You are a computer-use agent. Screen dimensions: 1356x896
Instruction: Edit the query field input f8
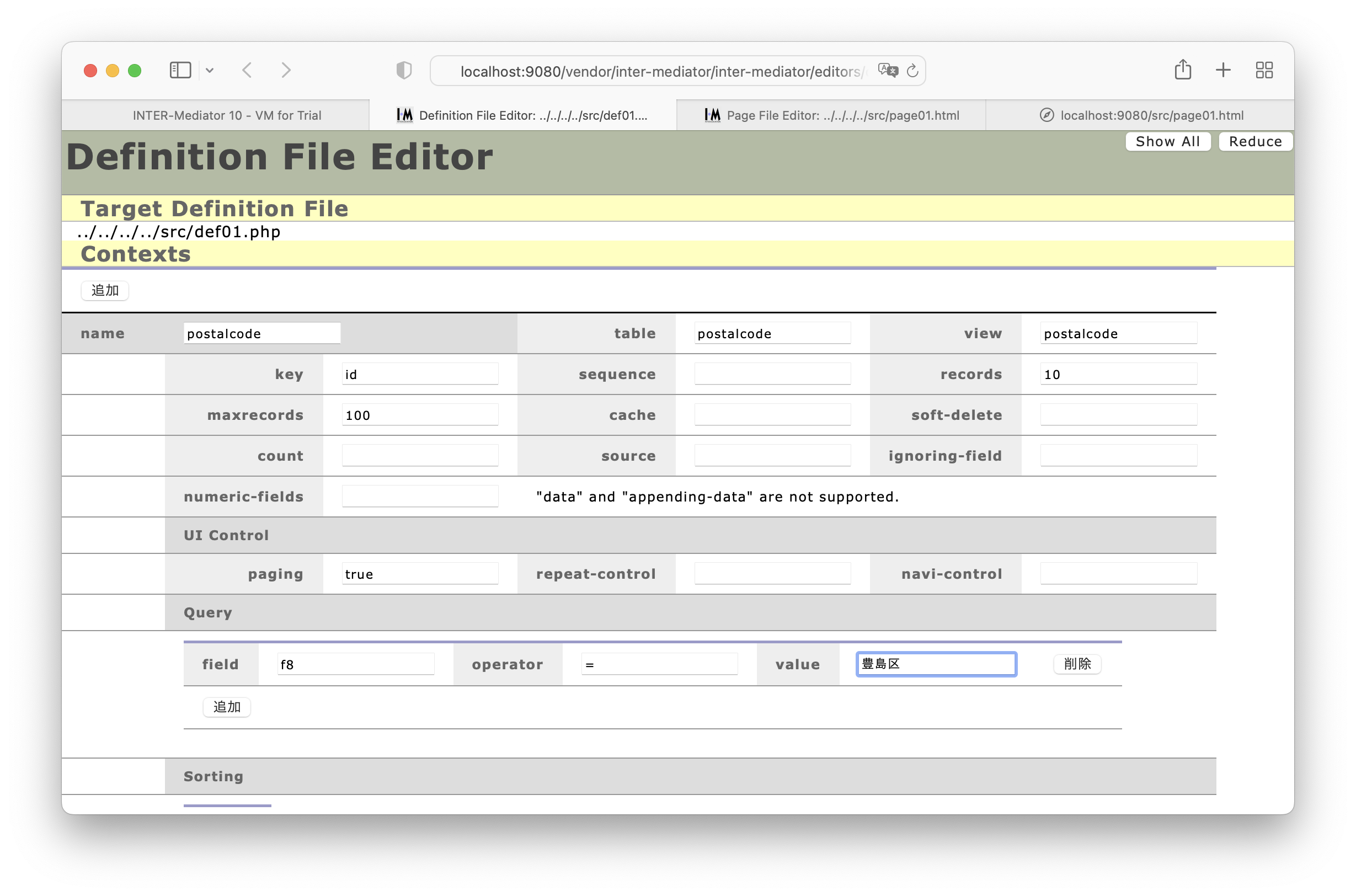pyautogui.click(x=355, y=664)
